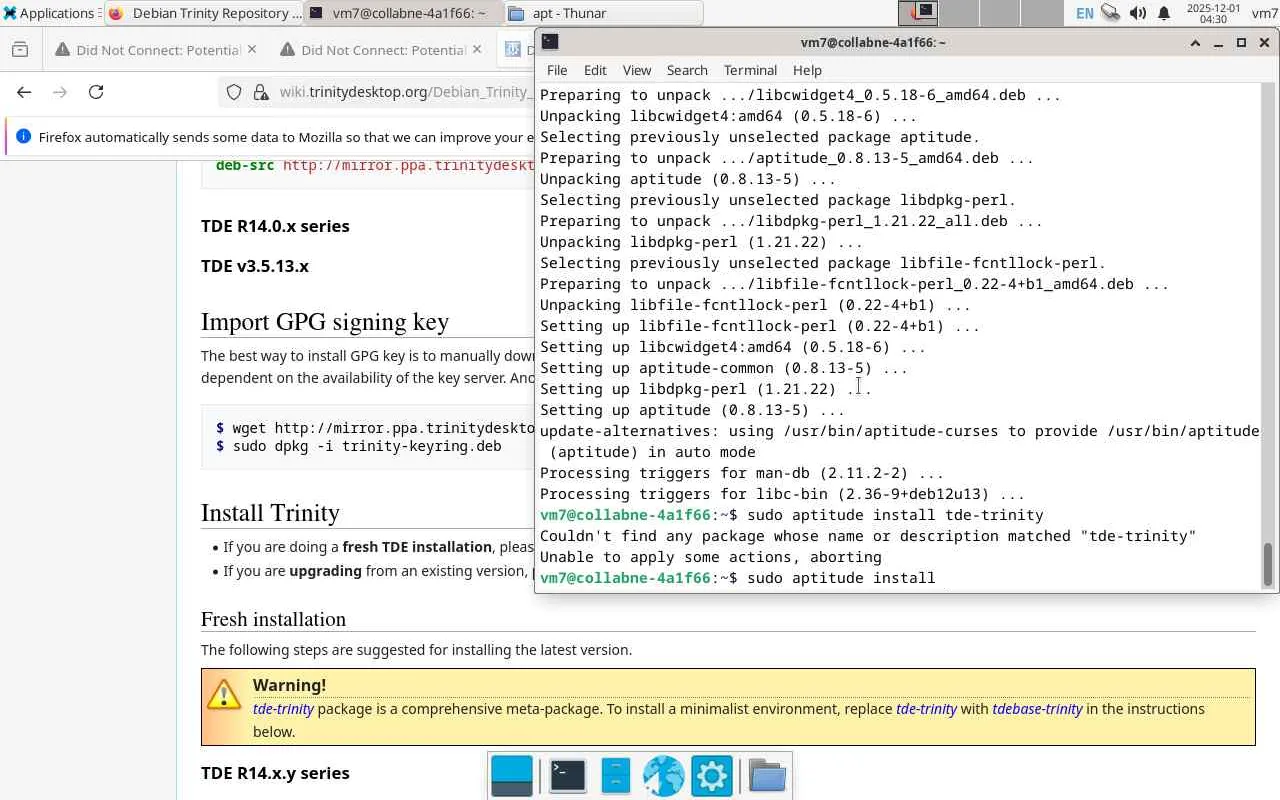Click the 'TDE R14.0.x series' heading
1280x800 pixels.
click(x=275, y=226)
